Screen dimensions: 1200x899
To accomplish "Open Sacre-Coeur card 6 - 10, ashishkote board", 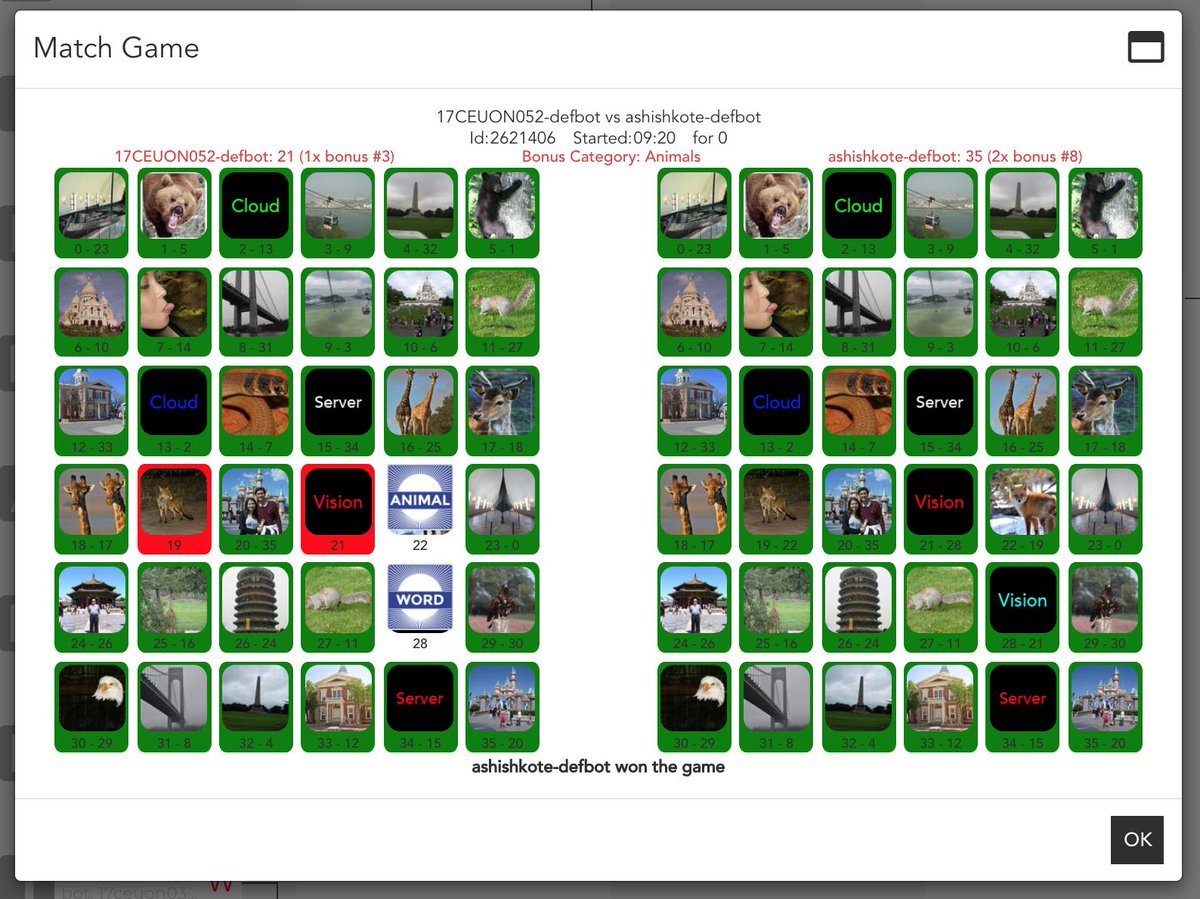I will (695, 311).
